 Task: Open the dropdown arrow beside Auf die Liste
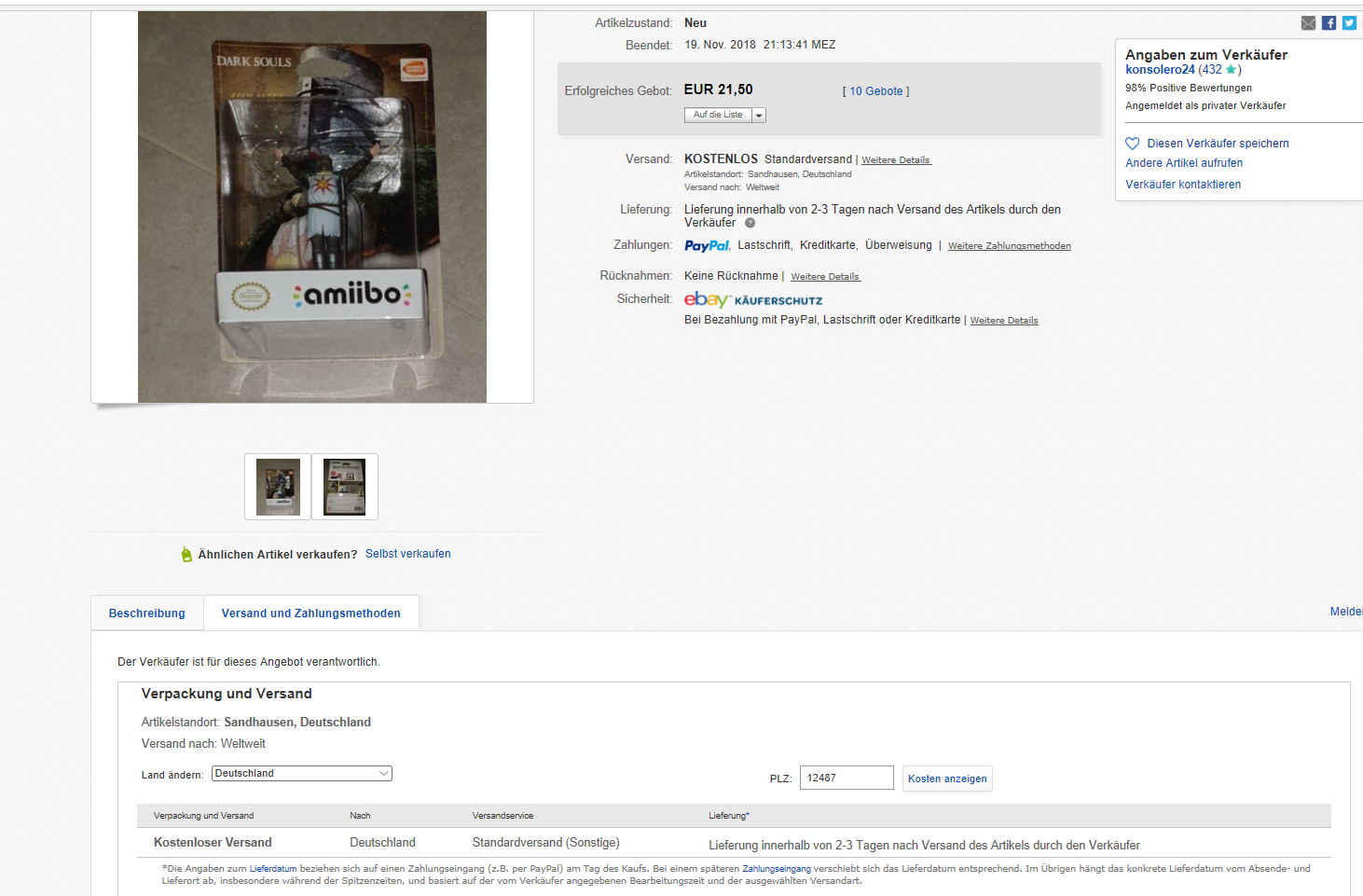[759, 116]
